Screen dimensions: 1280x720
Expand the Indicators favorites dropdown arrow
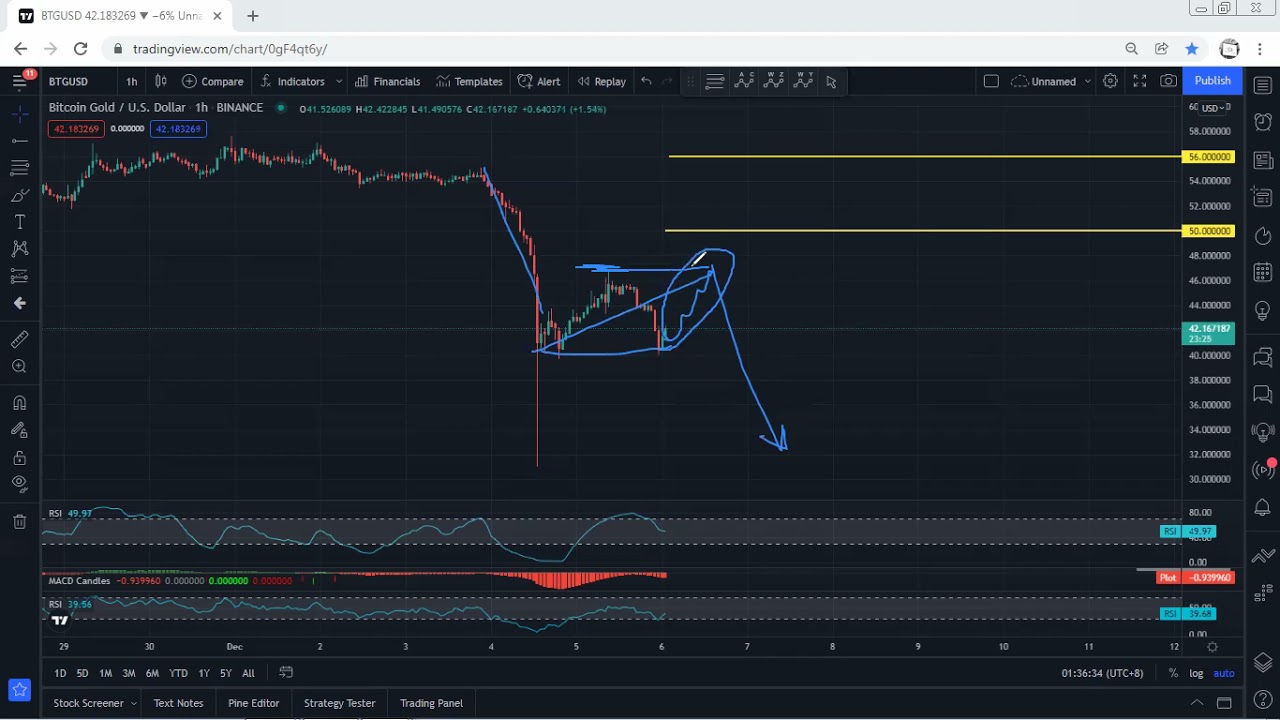[x=339, y=81]
